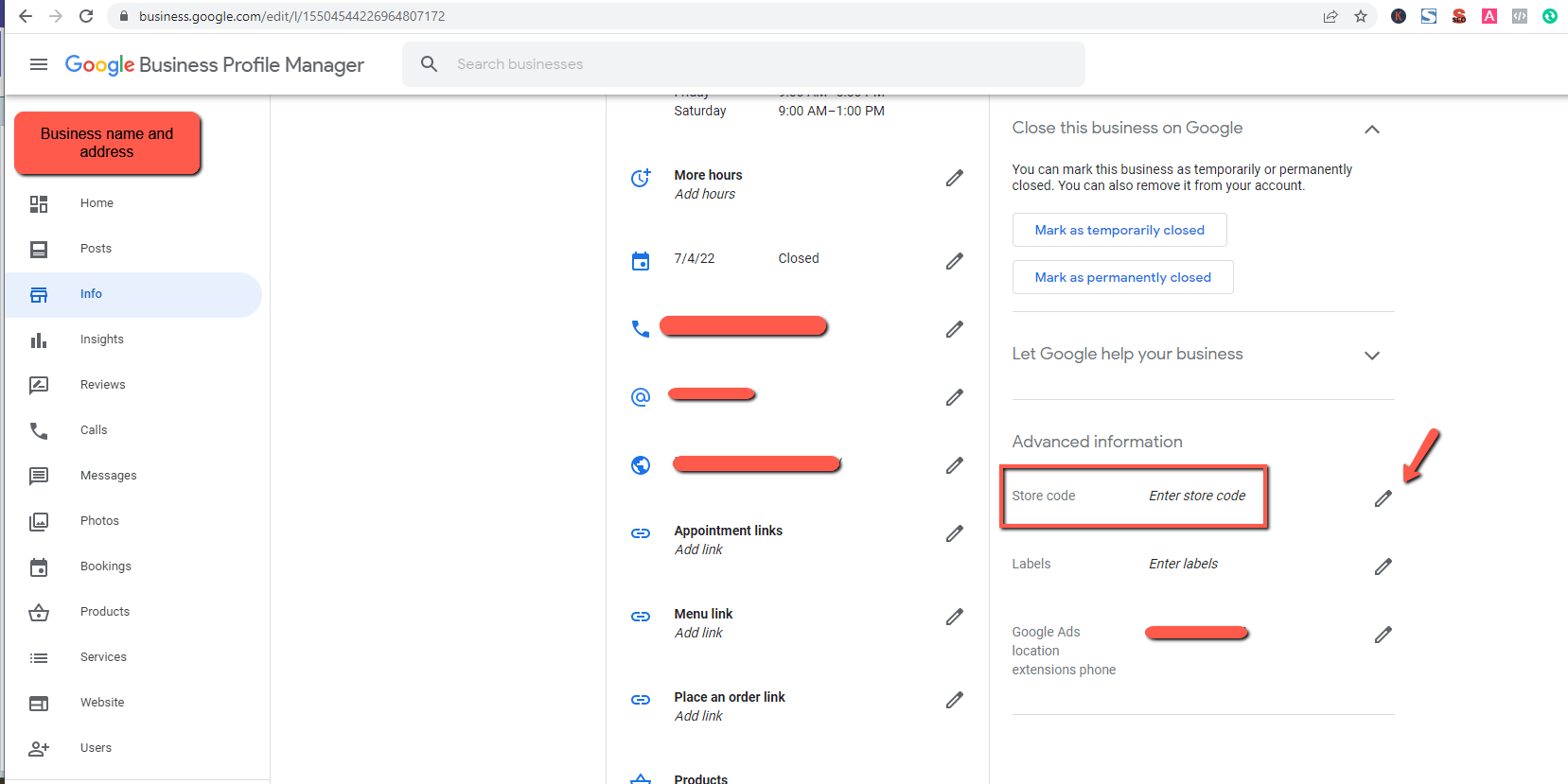1568x784 pixels.
Task: Click the browser address bar URL
Action: [x=291, y=16]
